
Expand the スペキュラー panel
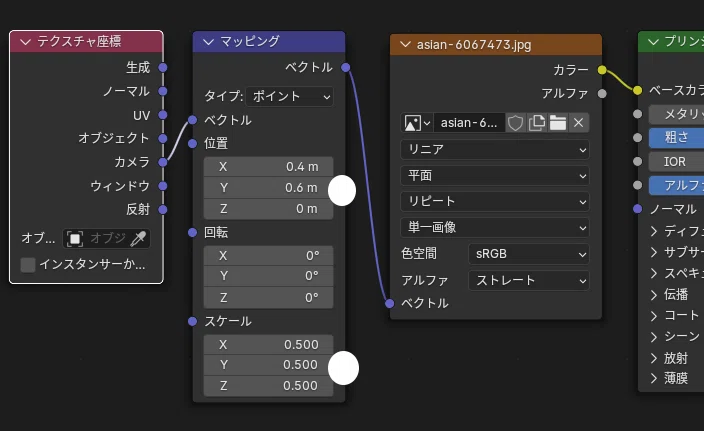tap(654, 273)
